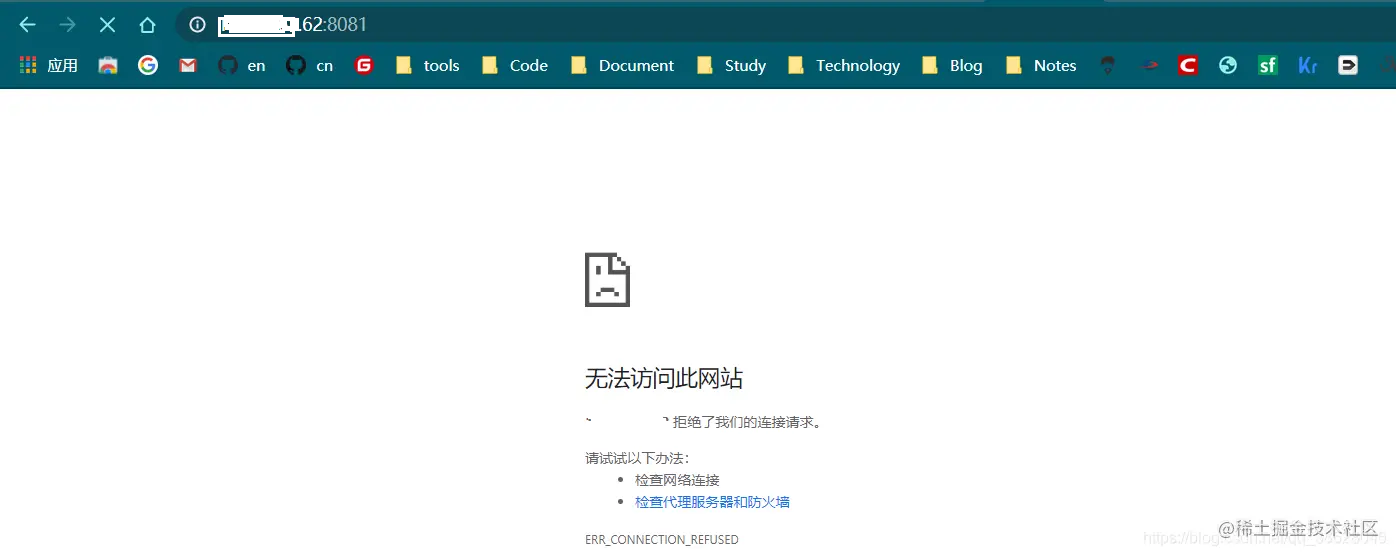Open the Chrome Web Store bookmark
This screenshot has height=556, width=1396.
(108, 65)
